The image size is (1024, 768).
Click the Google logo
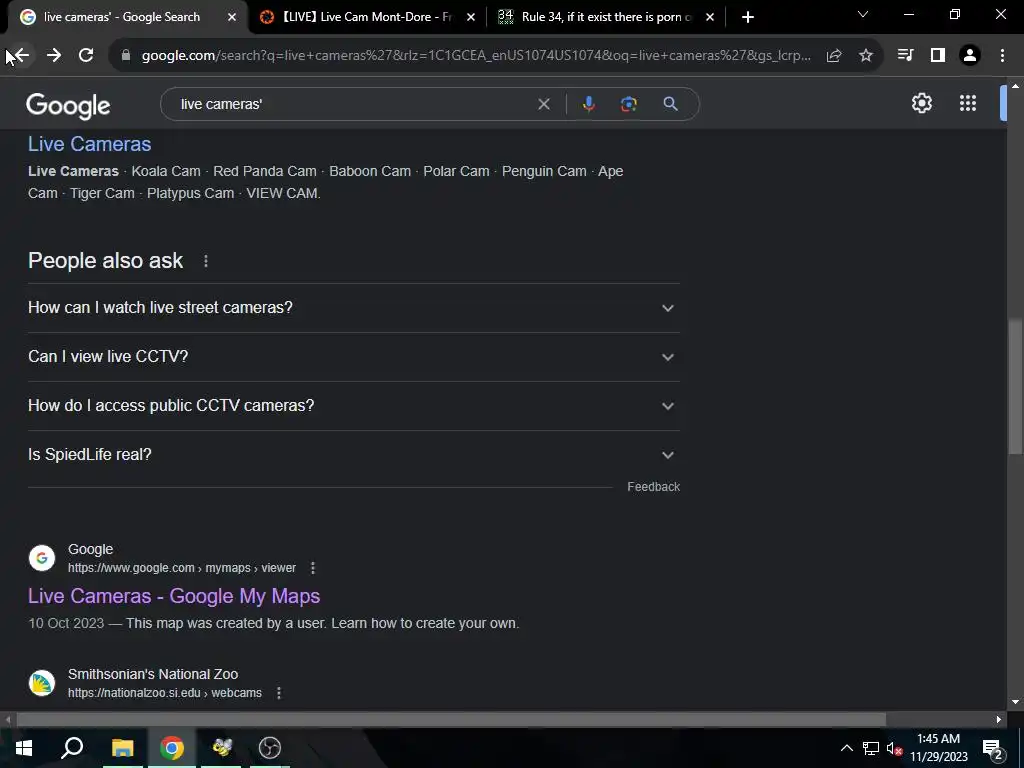[68, 105]
